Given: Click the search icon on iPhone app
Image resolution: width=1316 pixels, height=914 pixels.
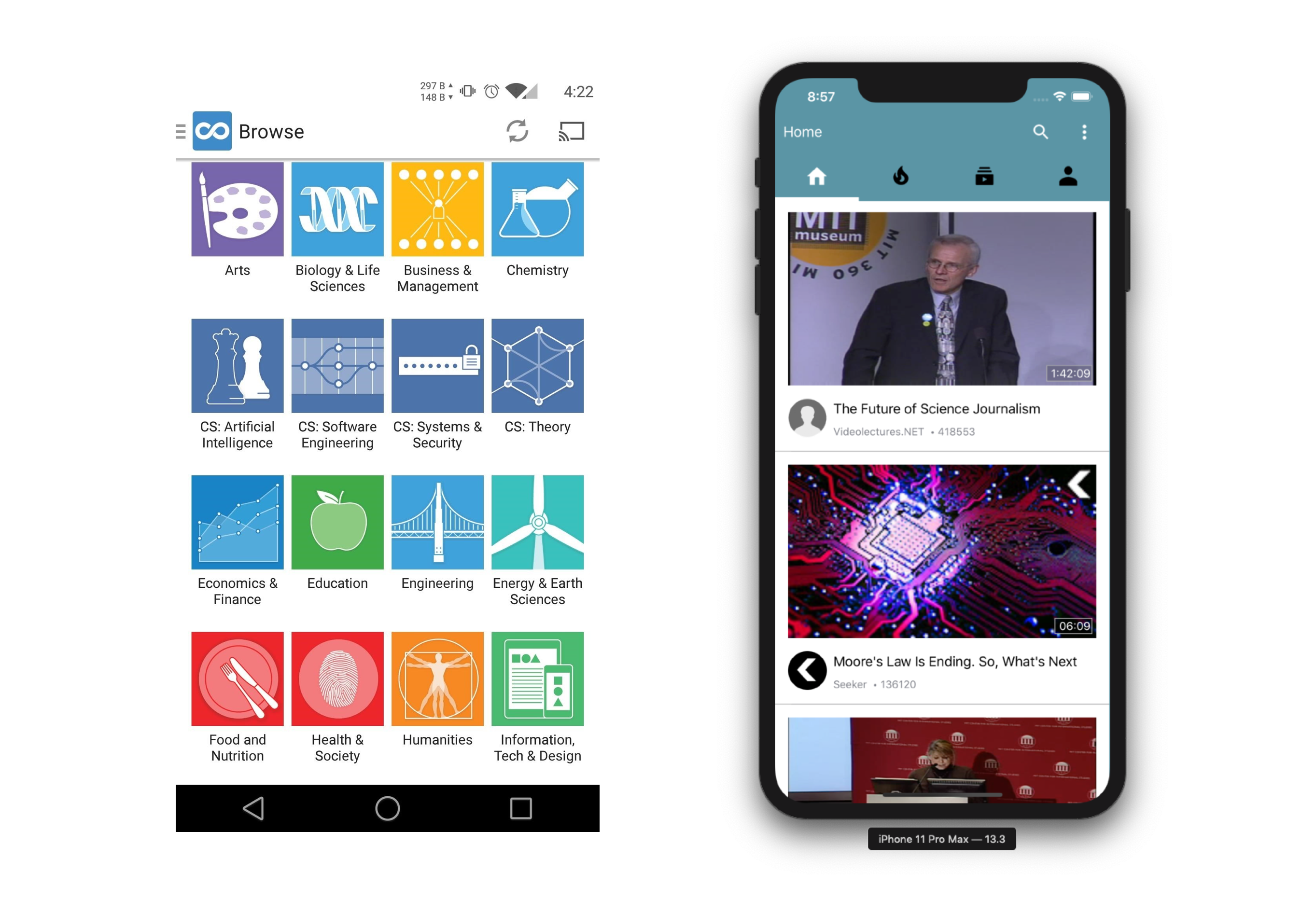Looking at the screenshot, I should tap(1040, 132).
